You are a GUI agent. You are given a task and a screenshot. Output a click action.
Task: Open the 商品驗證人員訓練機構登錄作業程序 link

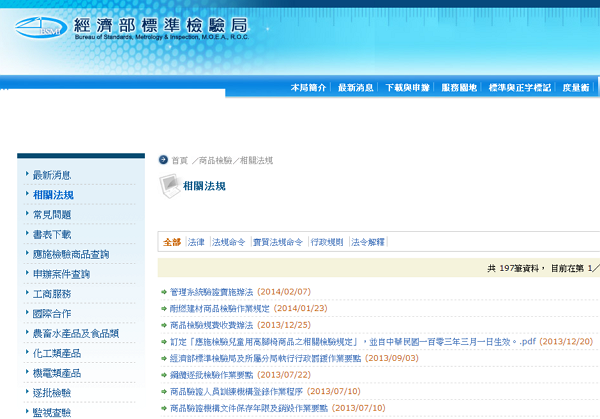coord(238,391)
